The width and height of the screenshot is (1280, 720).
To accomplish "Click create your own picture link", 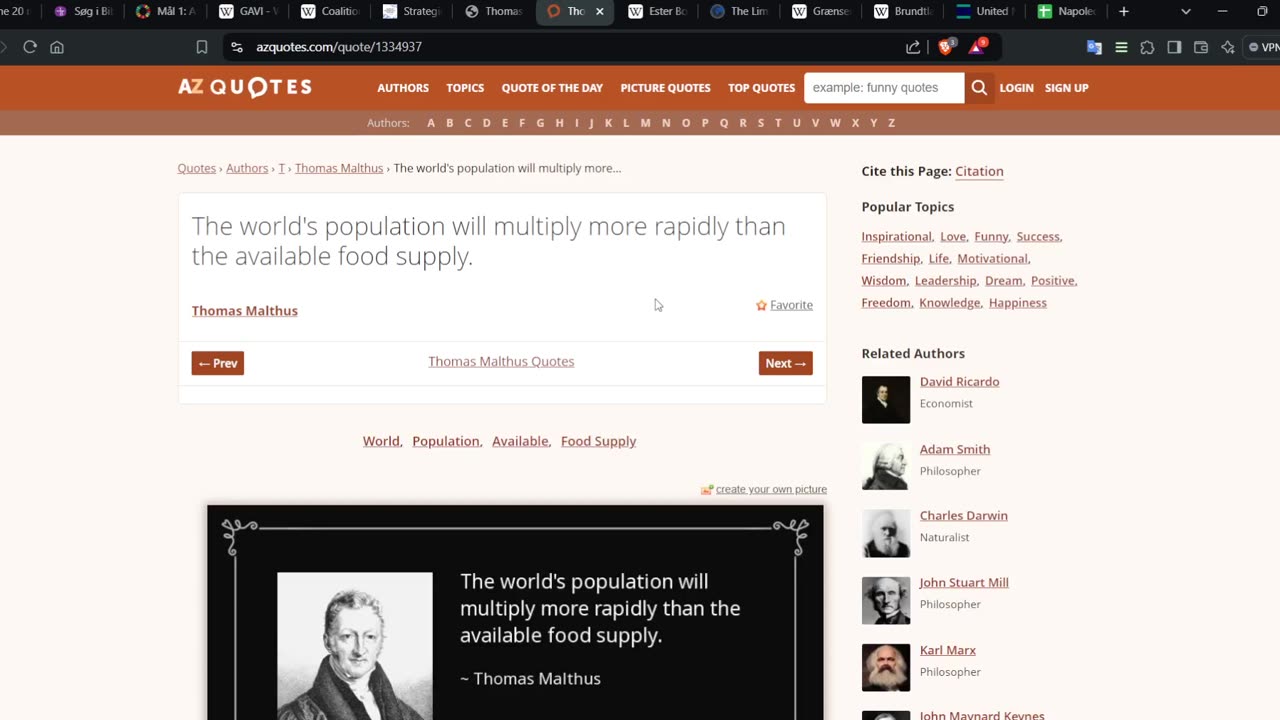I will coord(771,489).
